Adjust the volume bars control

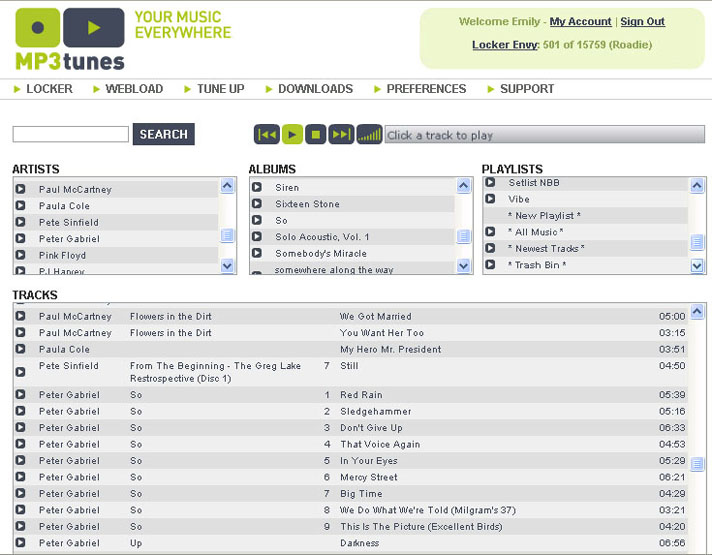point(369,134)
